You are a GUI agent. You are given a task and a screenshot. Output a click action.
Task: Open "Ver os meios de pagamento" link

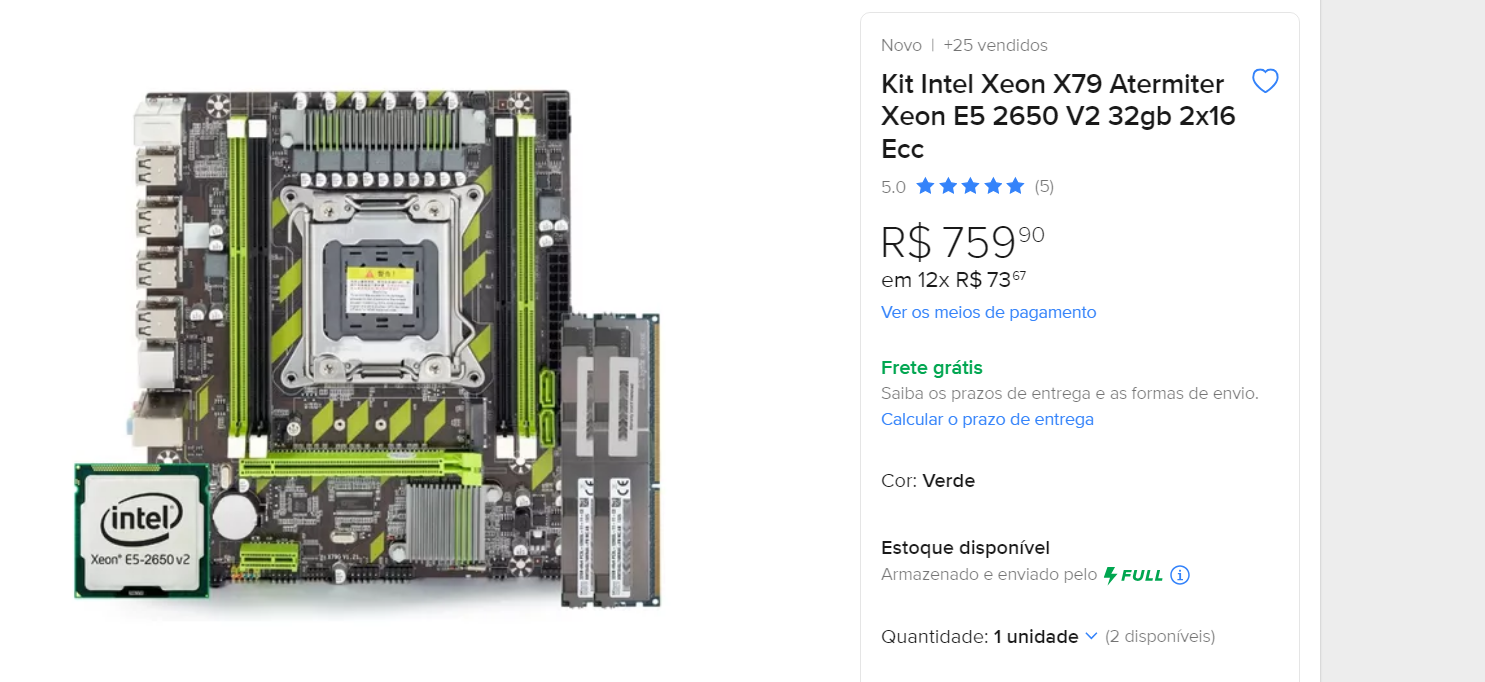(988, 312)
